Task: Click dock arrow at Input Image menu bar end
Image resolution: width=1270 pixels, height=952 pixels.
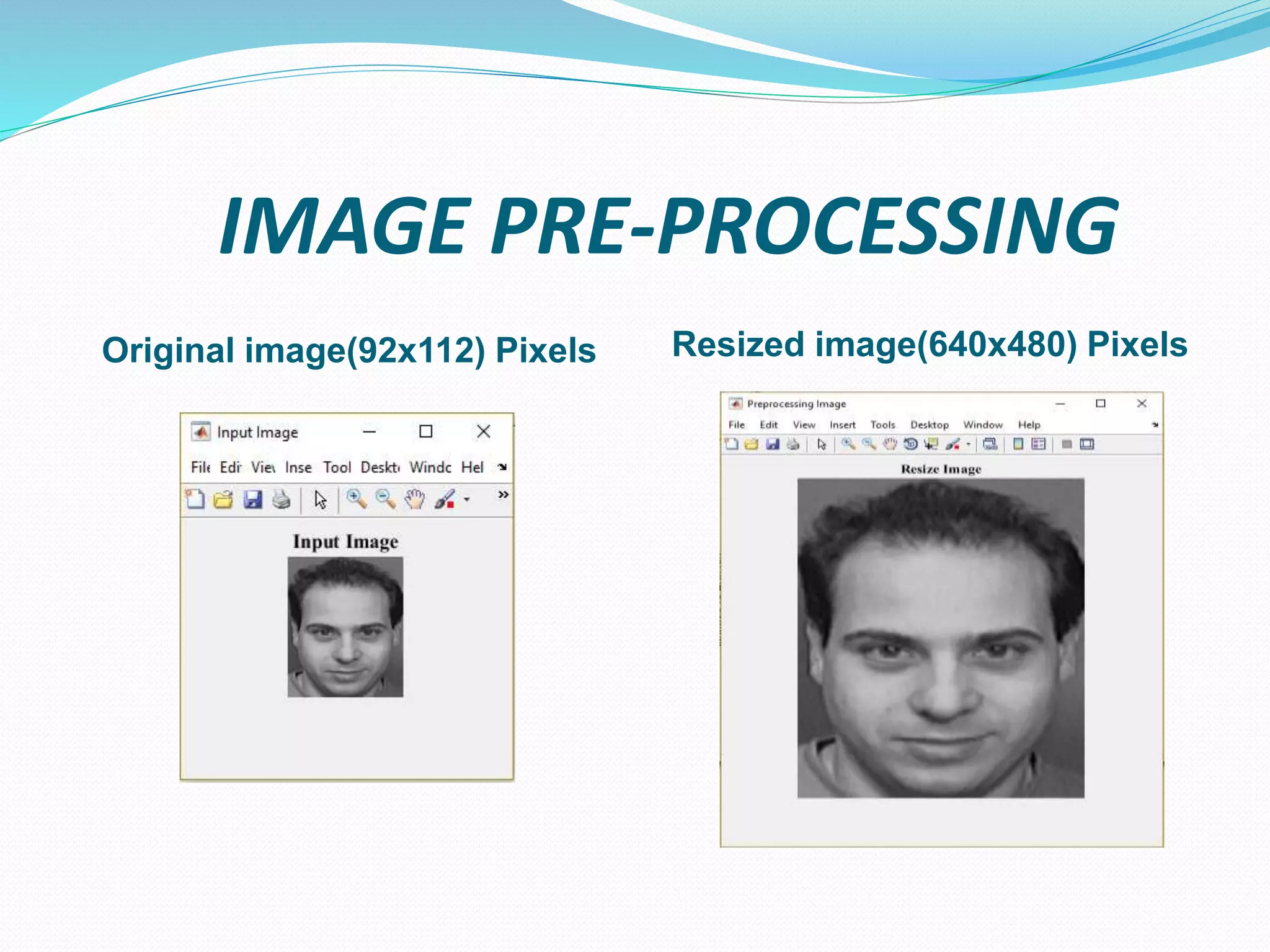Action: tap(502, 467)
